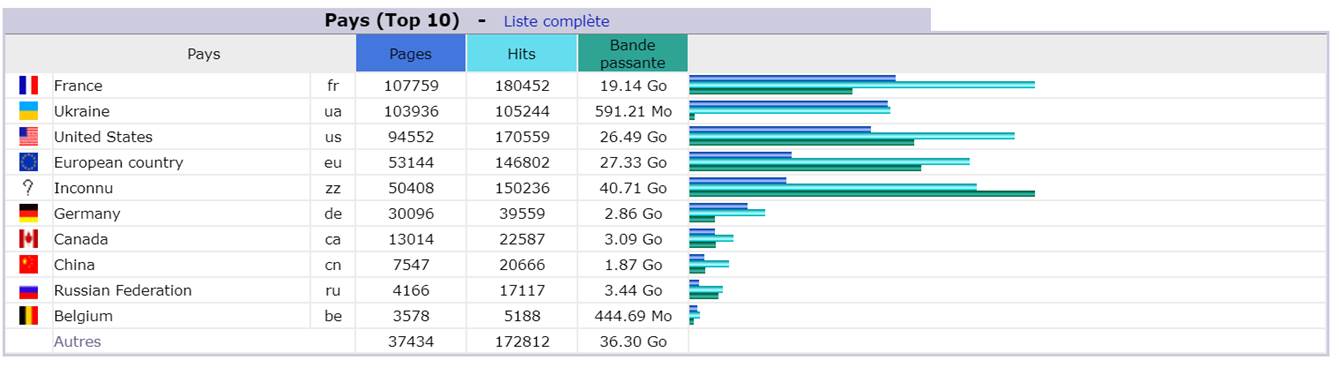Select the Russian Federation flag icon

28,291
